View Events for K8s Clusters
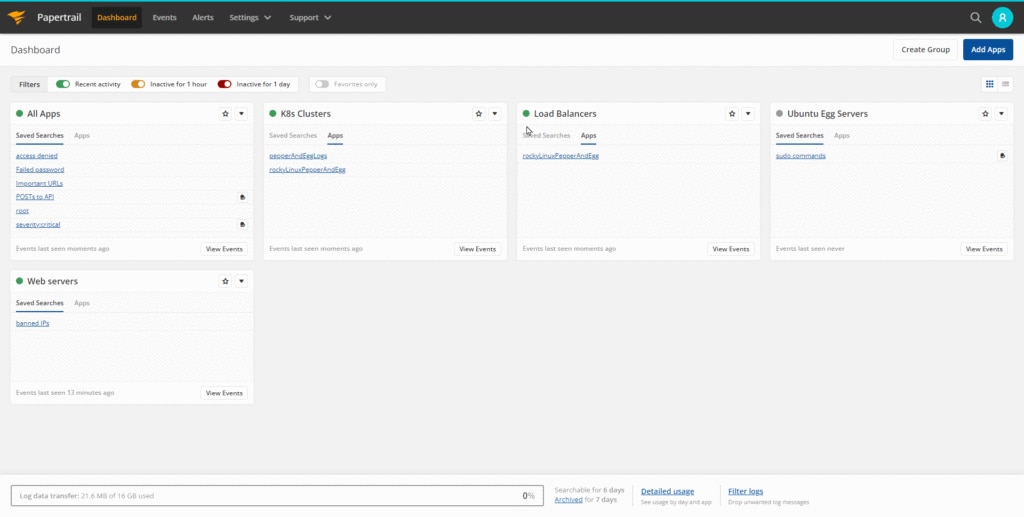 pos(477,249)
